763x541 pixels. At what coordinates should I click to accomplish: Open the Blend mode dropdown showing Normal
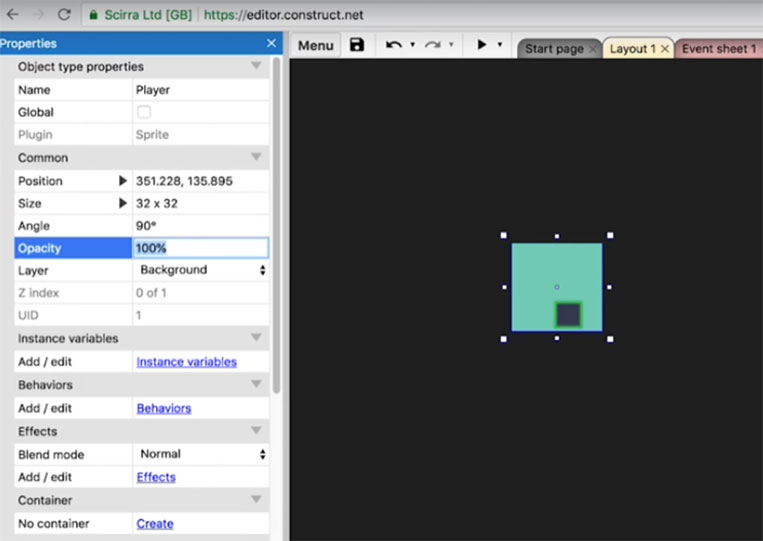tap(200, 454)
